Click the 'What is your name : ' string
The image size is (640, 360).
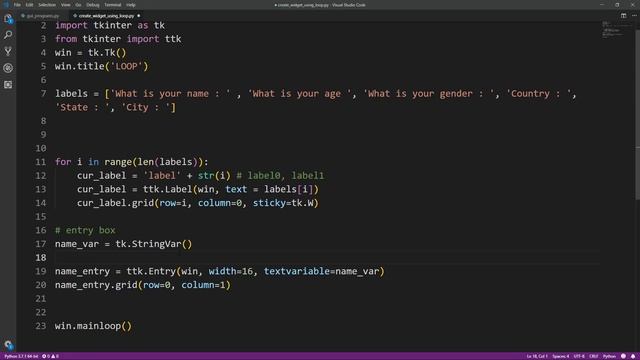point(170,94)
